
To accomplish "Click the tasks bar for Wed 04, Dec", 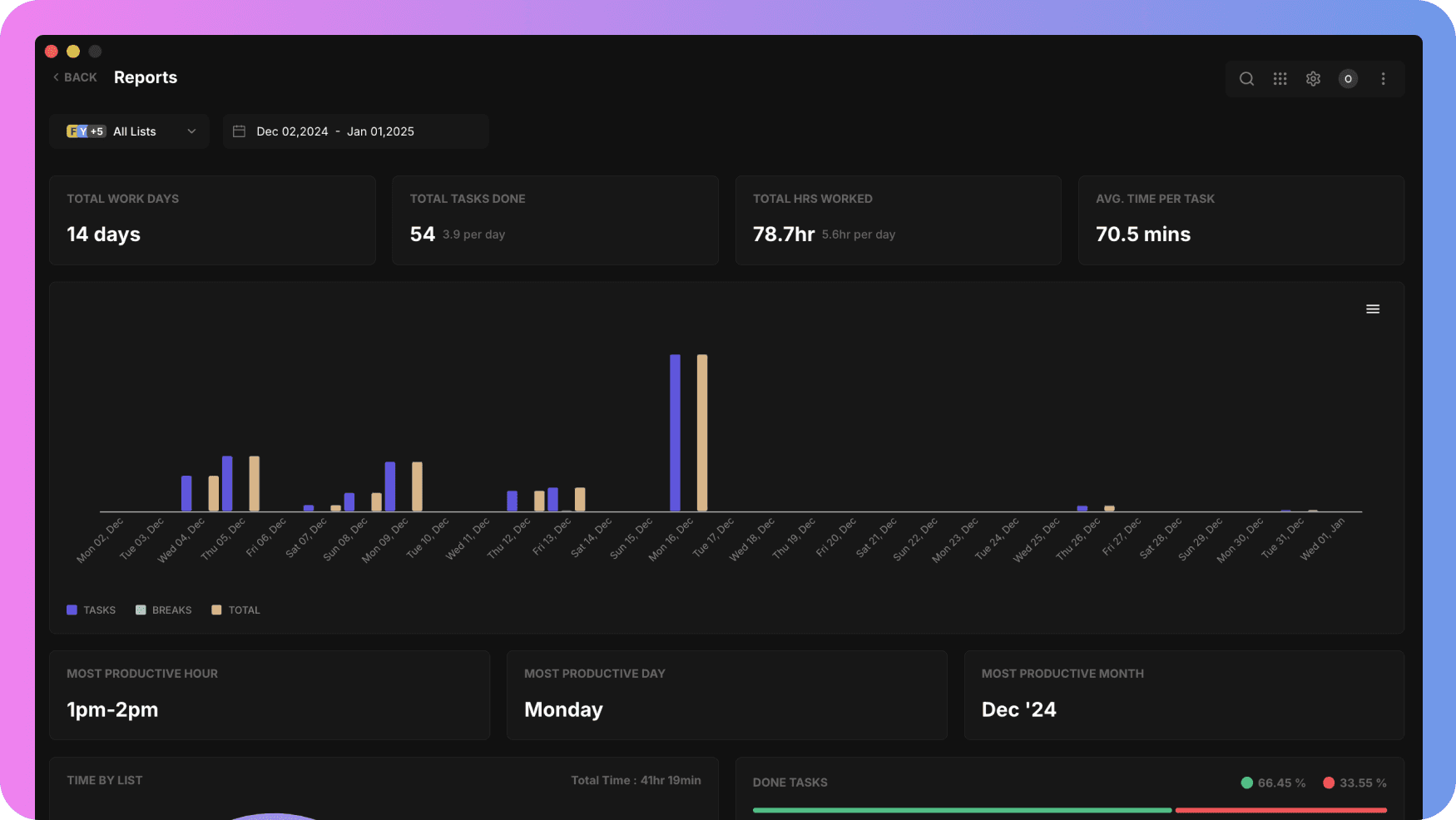I will click(x=186, y=494).
